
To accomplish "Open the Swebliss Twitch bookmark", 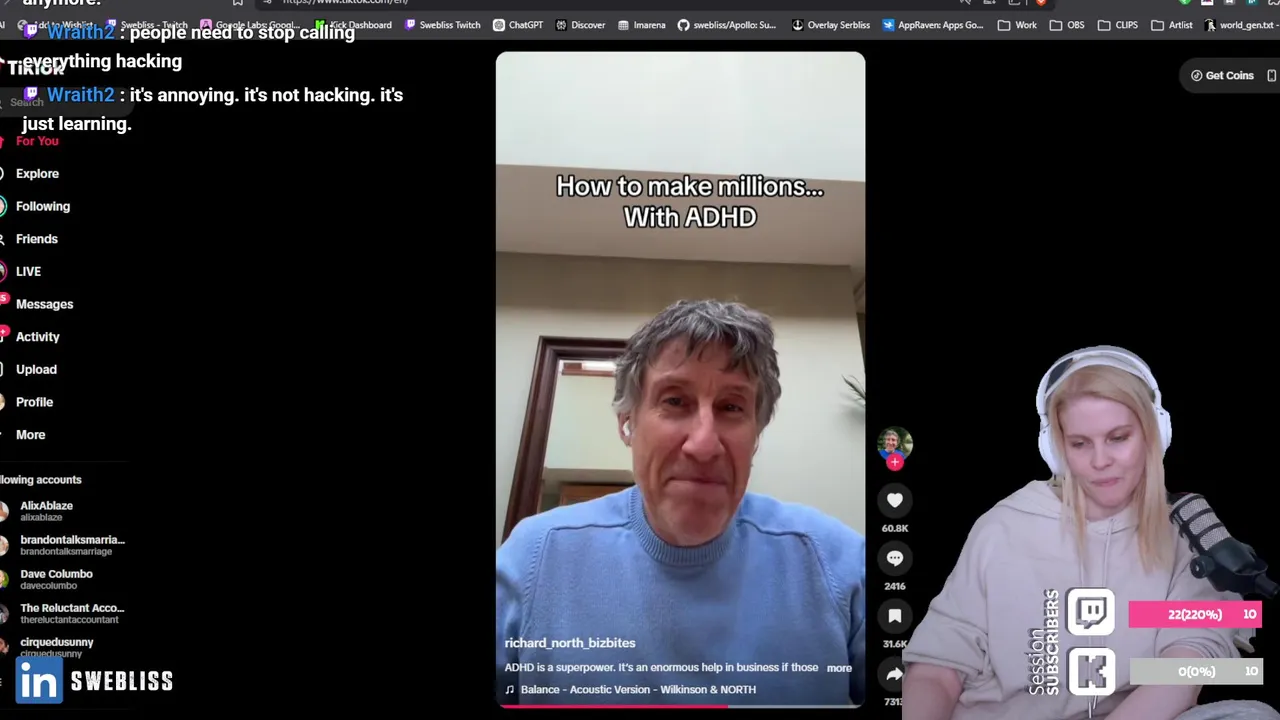I will click(441, 25).
